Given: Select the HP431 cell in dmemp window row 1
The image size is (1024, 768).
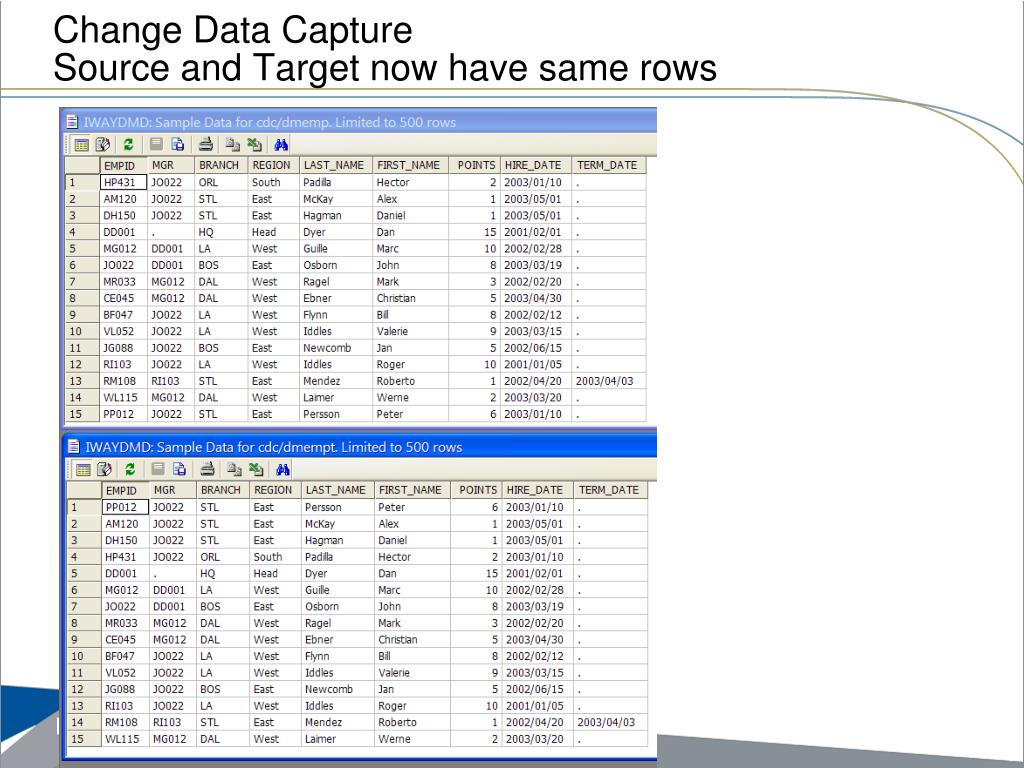Looking at the screenshot, I should pyautogui.click(x=123, y=182).
